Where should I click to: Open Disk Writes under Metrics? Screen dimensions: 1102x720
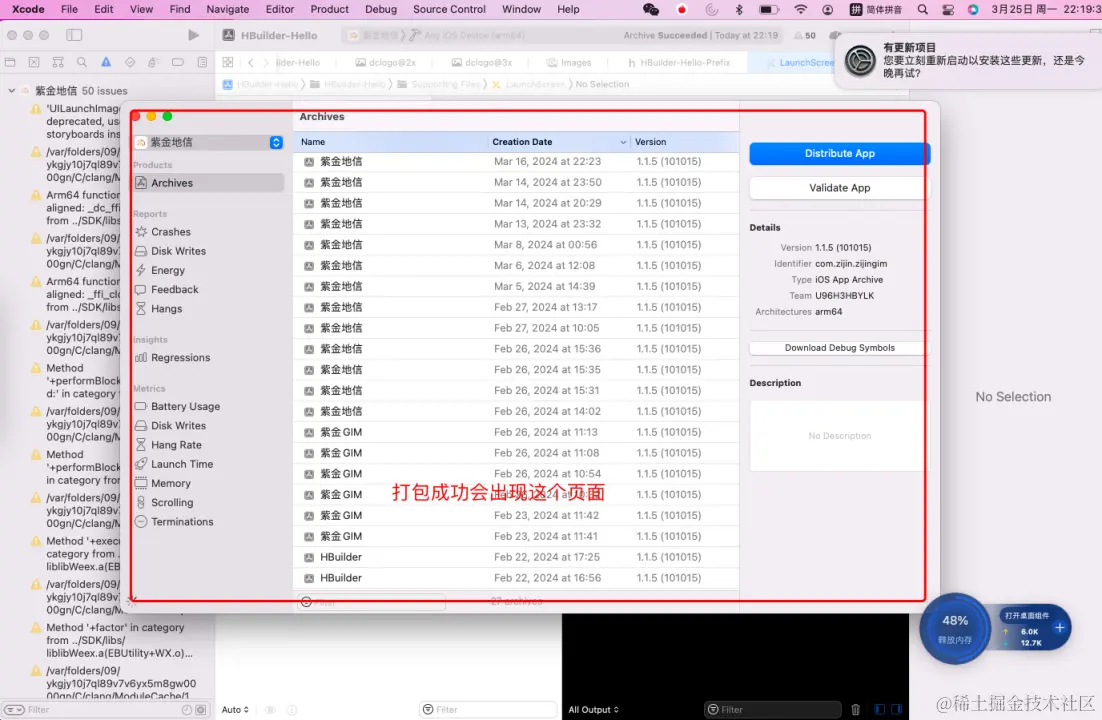(178, 425)
